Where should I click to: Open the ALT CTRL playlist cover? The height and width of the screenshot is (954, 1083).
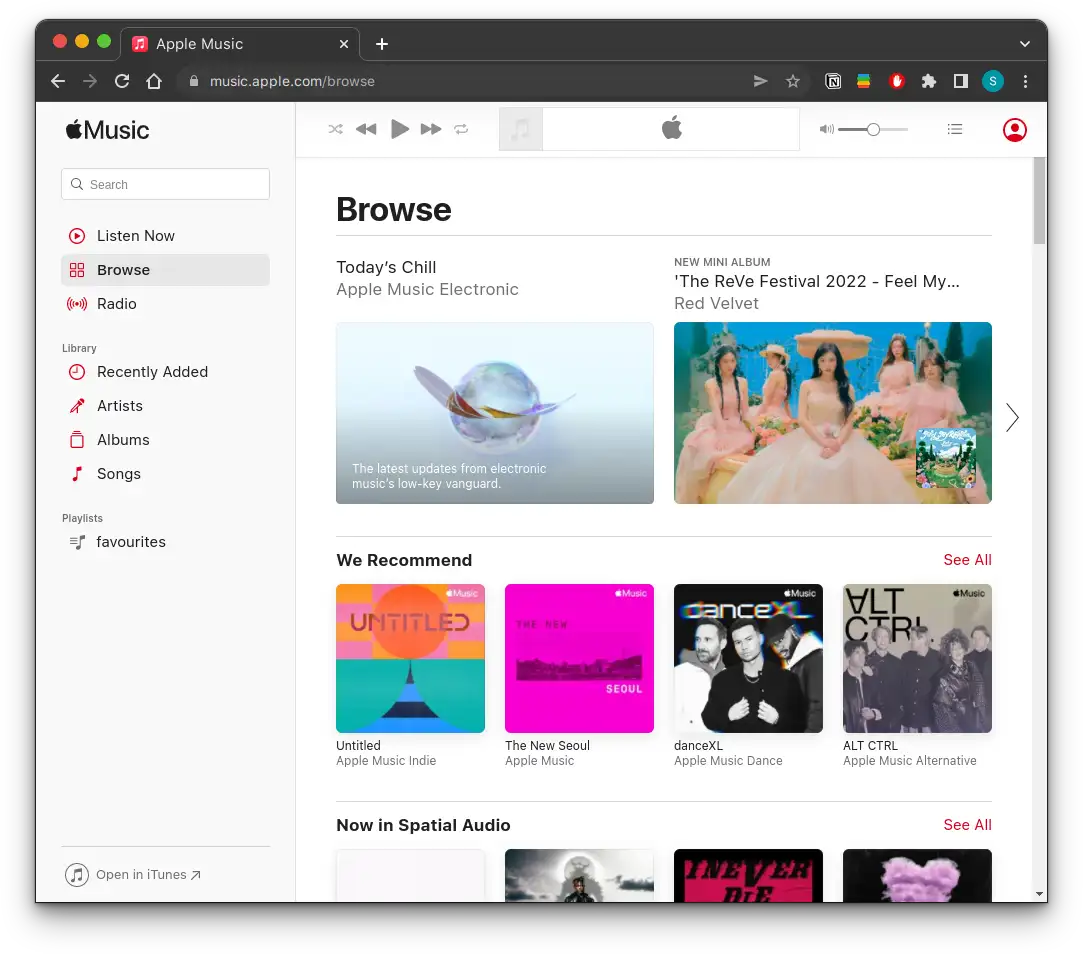point(917,658)
